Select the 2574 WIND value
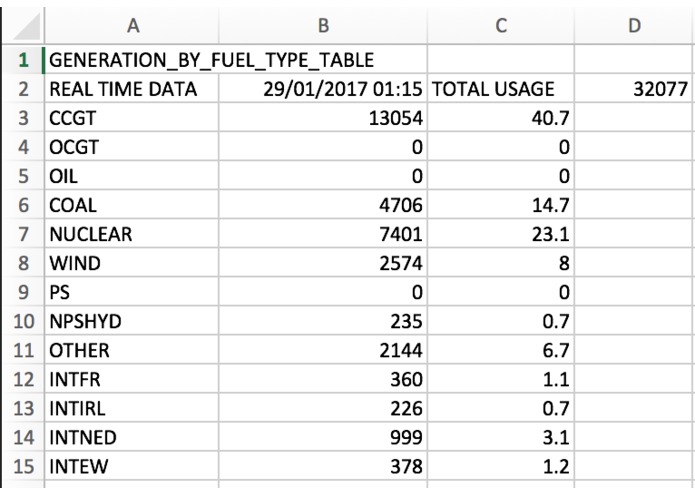Viewport: 695px width, 494px height. (x=323, y=263)
